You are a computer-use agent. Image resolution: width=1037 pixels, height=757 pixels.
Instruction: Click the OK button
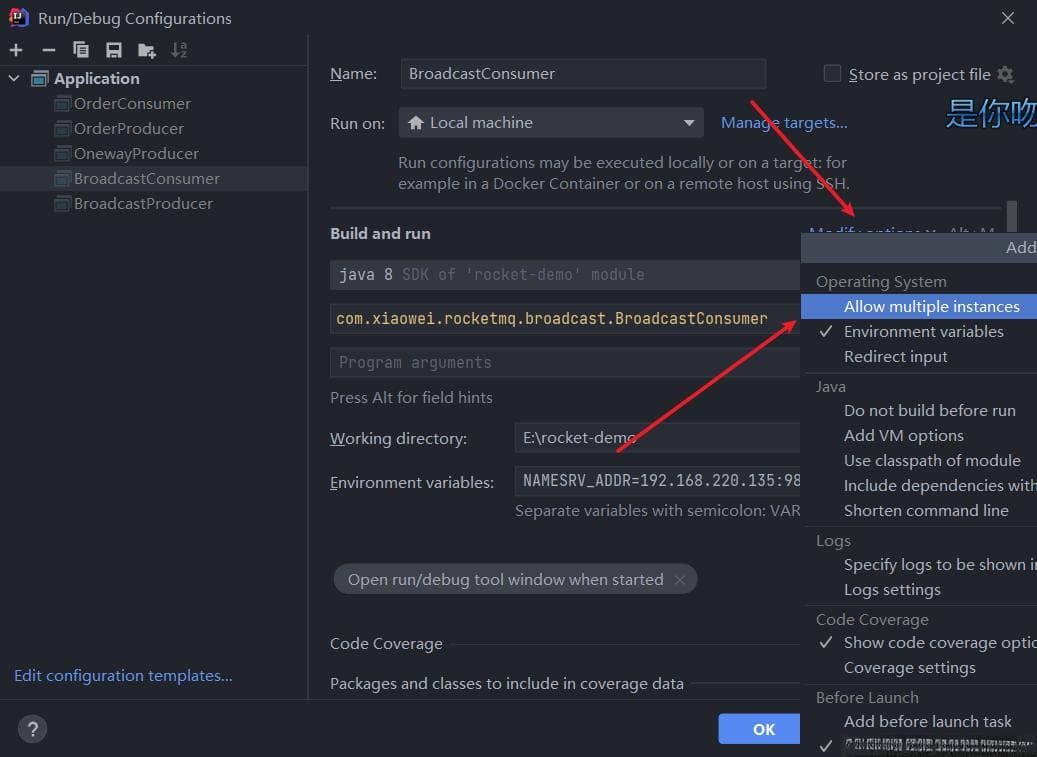(x=760, y=729)
